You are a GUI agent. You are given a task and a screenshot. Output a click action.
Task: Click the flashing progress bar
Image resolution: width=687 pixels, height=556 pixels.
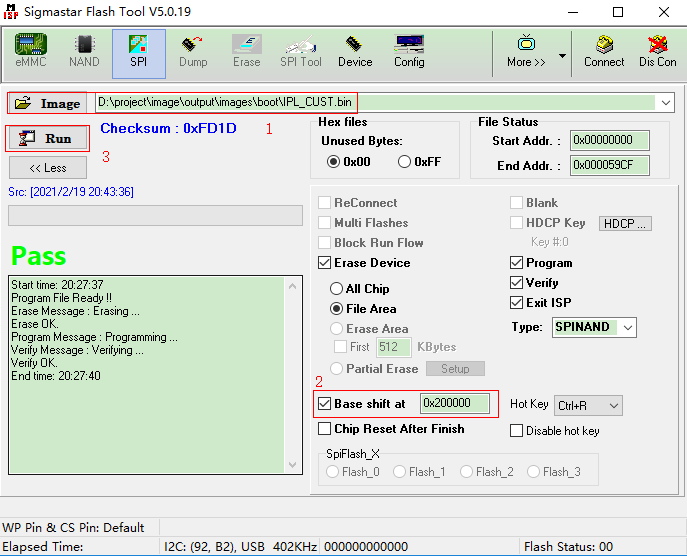pyautogui.click(x=155, y=216)
